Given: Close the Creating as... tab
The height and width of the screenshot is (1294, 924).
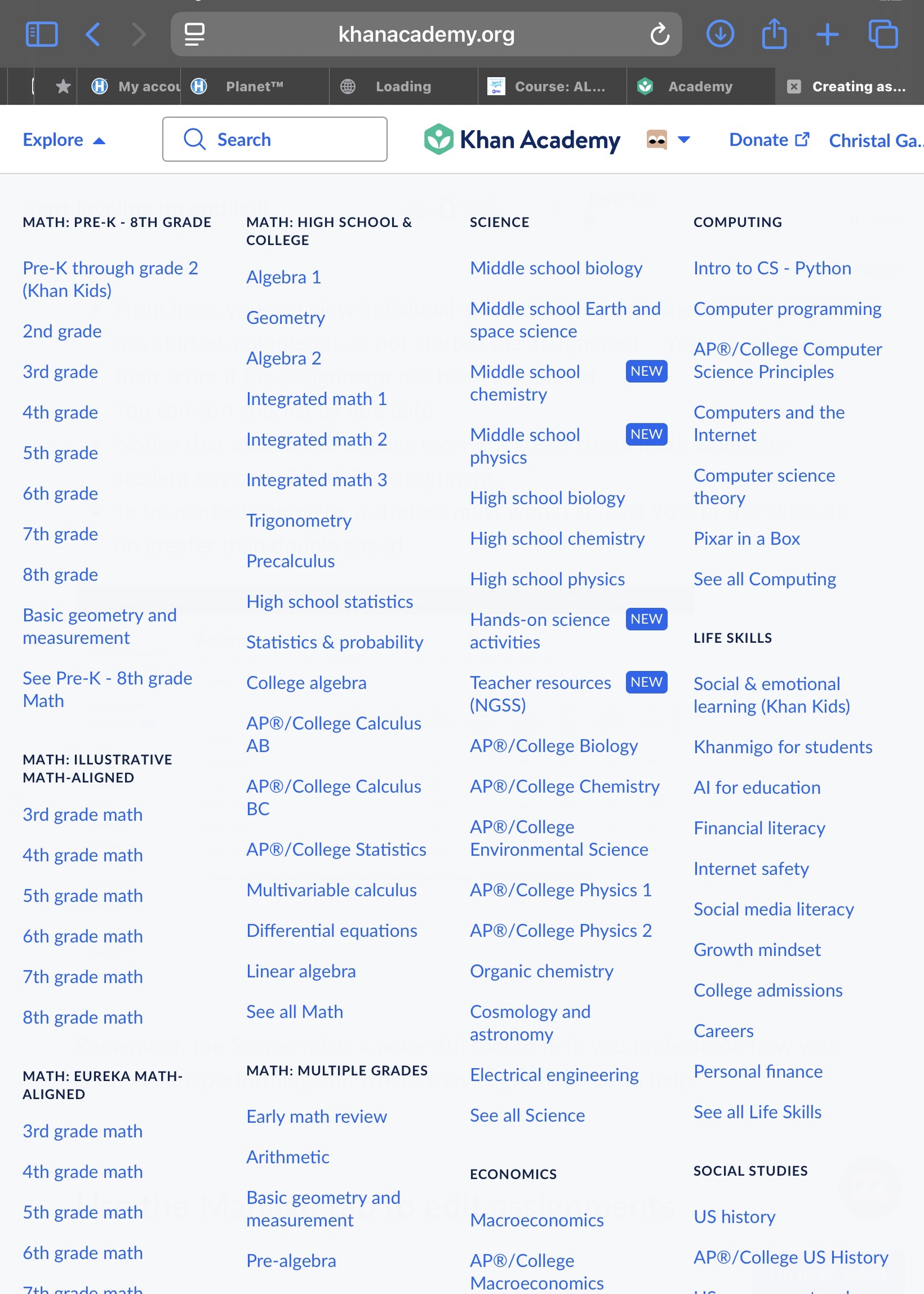Looking at the screenshot, I should coord(794,86).
